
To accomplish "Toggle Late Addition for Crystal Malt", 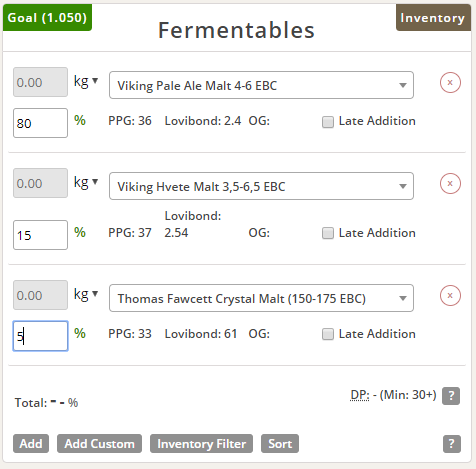I will point(328,334).
